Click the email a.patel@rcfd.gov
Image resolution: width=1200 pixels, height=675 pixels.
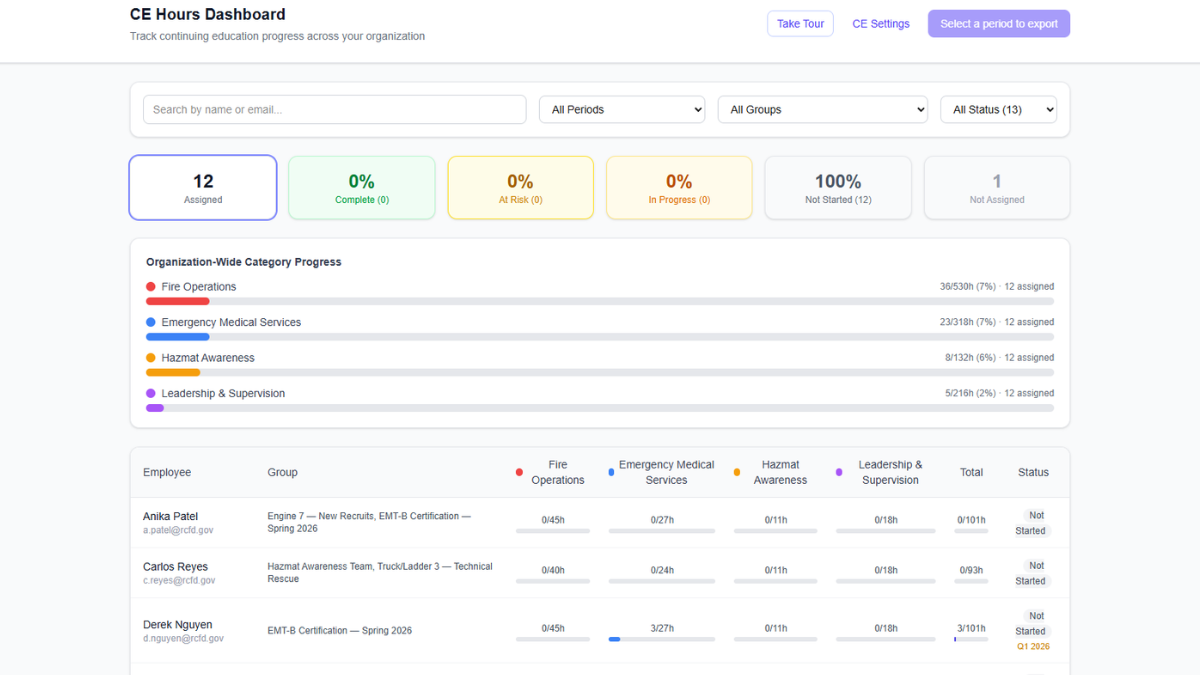[x=178, y=531]
